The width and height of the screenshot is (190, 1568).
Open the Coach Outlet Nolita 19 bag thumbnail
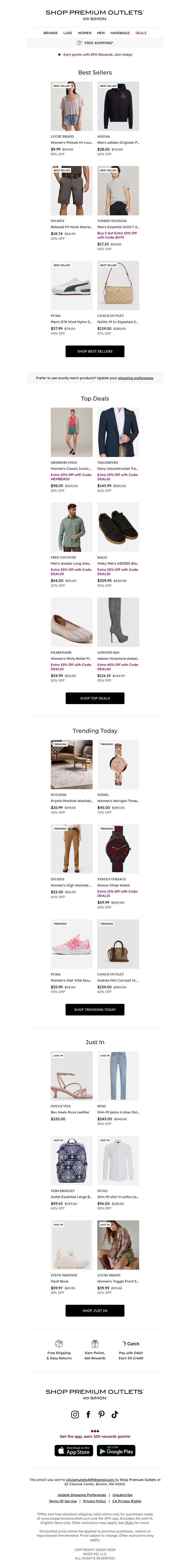pyautogui.click(x=118, y=286)
